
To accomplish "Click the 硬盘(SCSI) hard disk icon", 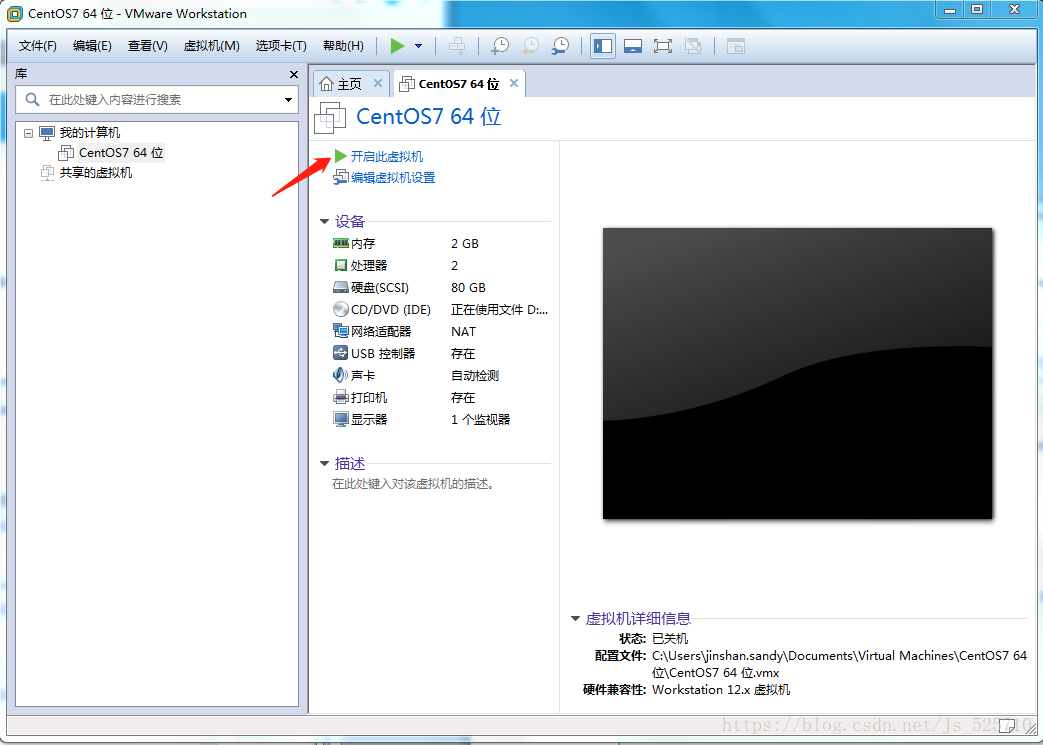I will pyautogui.click(x=341, y=287).
